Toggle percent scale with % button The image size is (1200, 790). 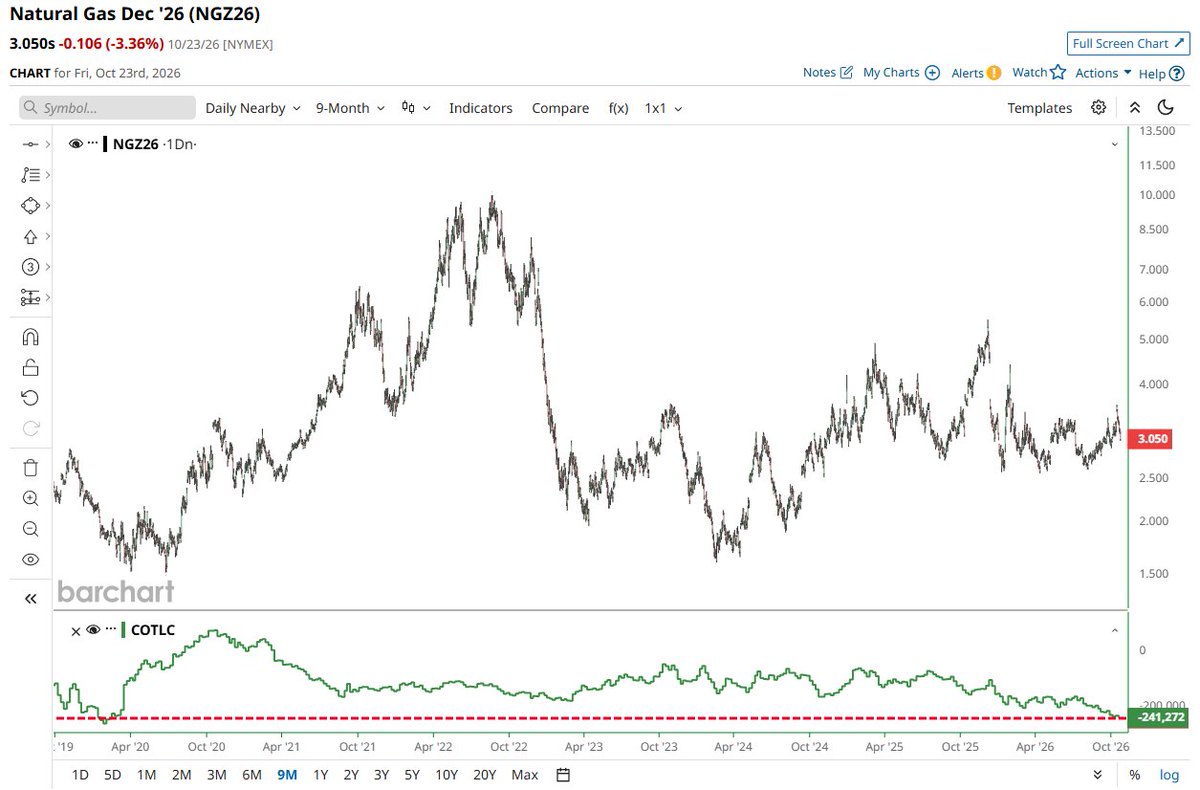1135,775
